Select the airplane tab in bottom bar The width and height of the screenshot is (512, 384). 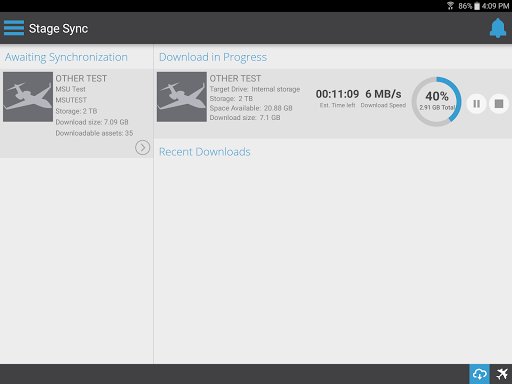(501, 374)
